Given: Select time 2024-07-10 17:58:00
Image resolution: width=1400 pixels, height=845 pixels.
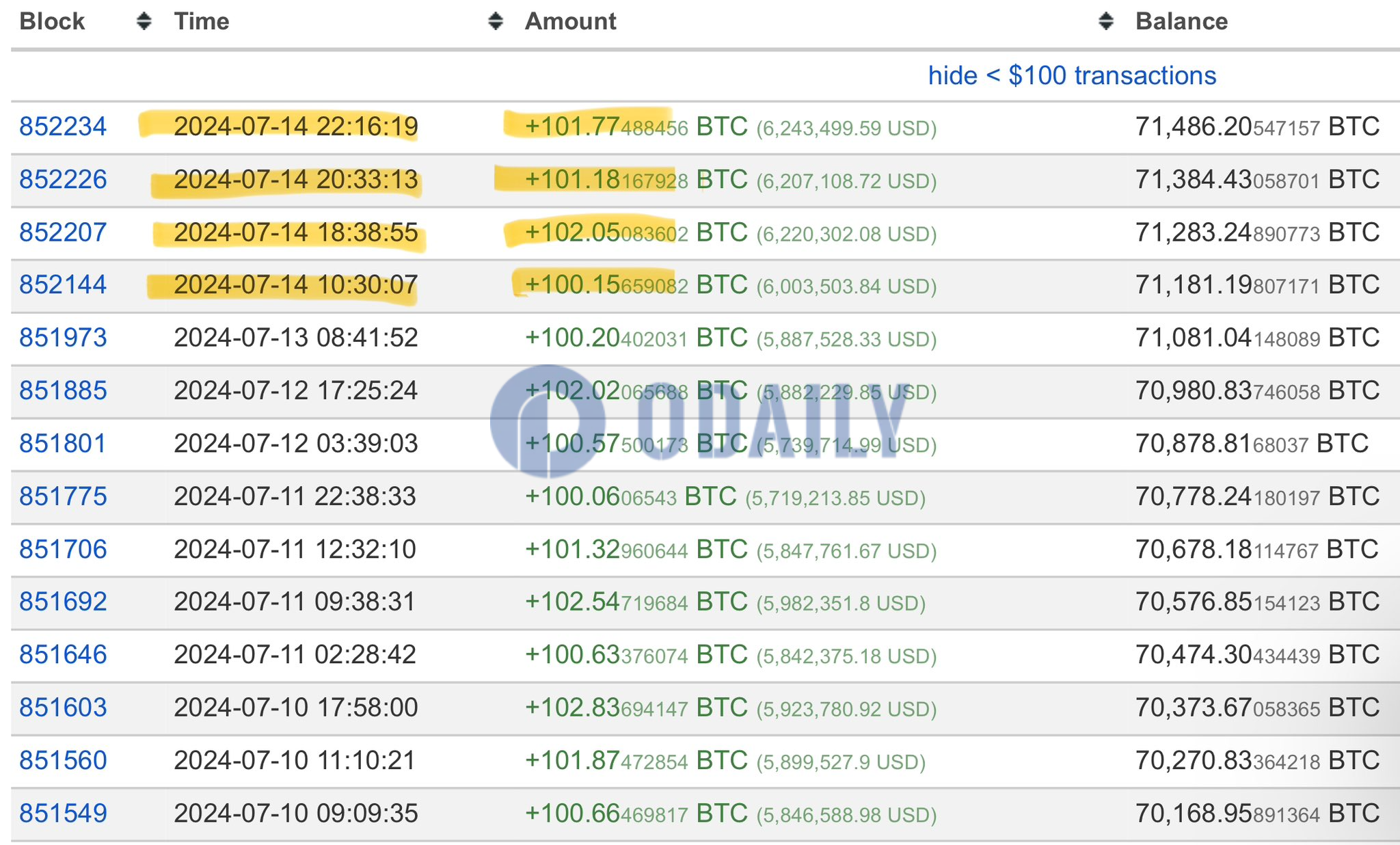Looking at the screenshot, I should pyautogui.click(x=295, y=707).
